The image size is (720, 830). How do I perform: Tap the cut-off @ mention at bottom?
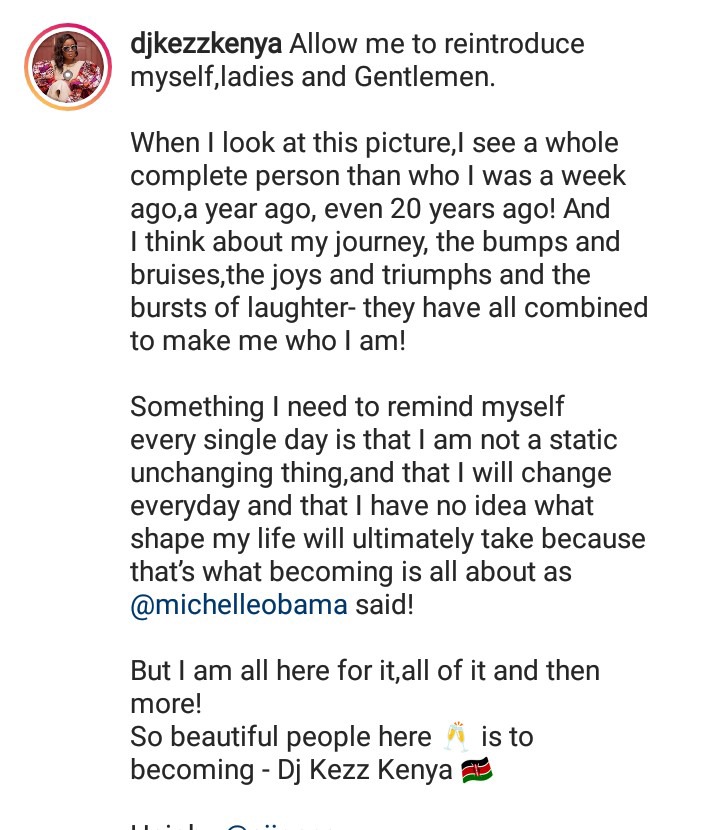279,826
